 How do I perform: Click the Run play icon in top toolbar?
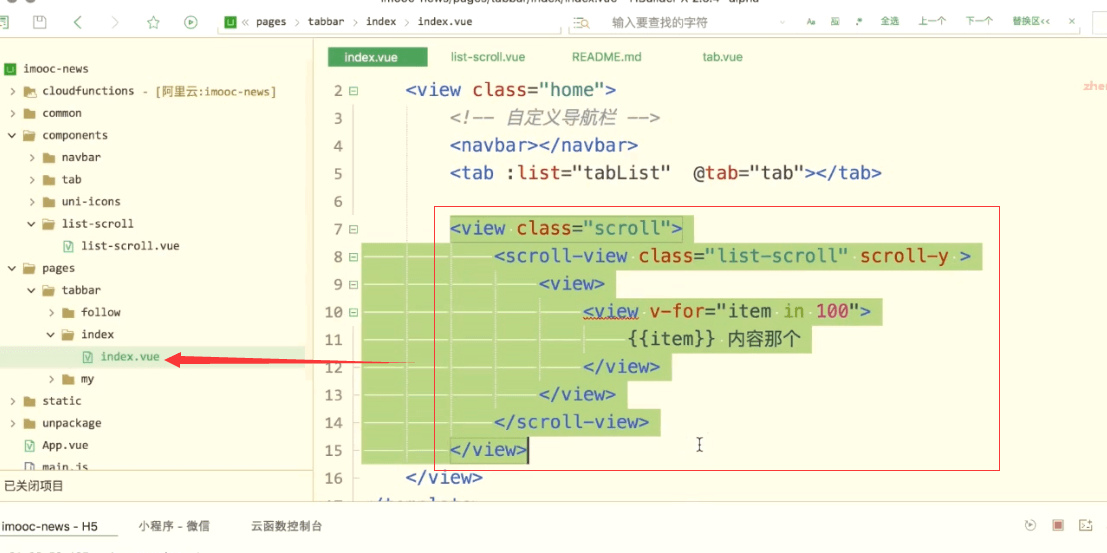click(191, 23)
